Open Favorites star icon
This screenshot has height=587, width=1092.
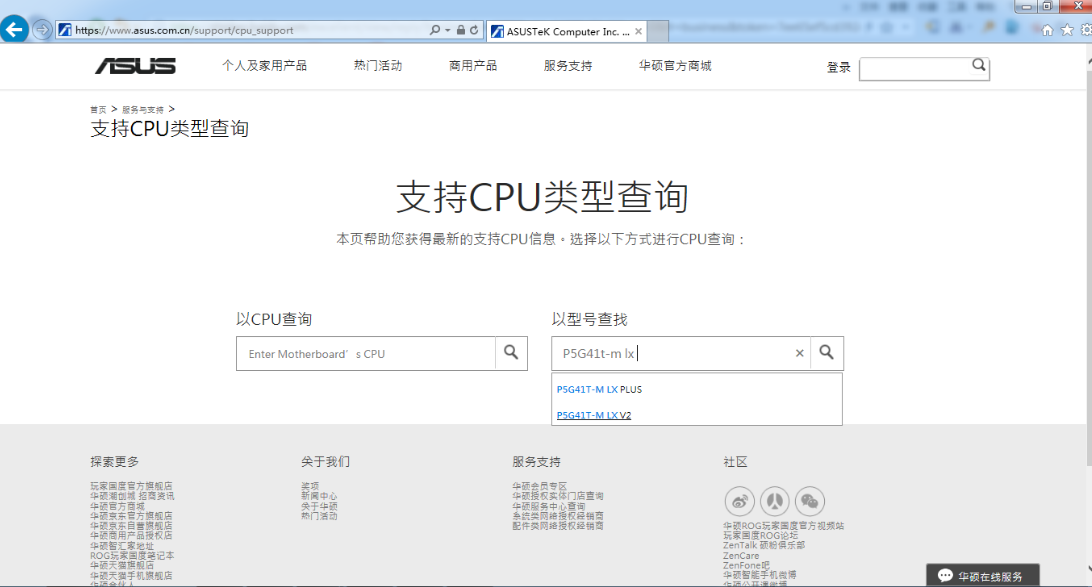tap(1067, 30)
